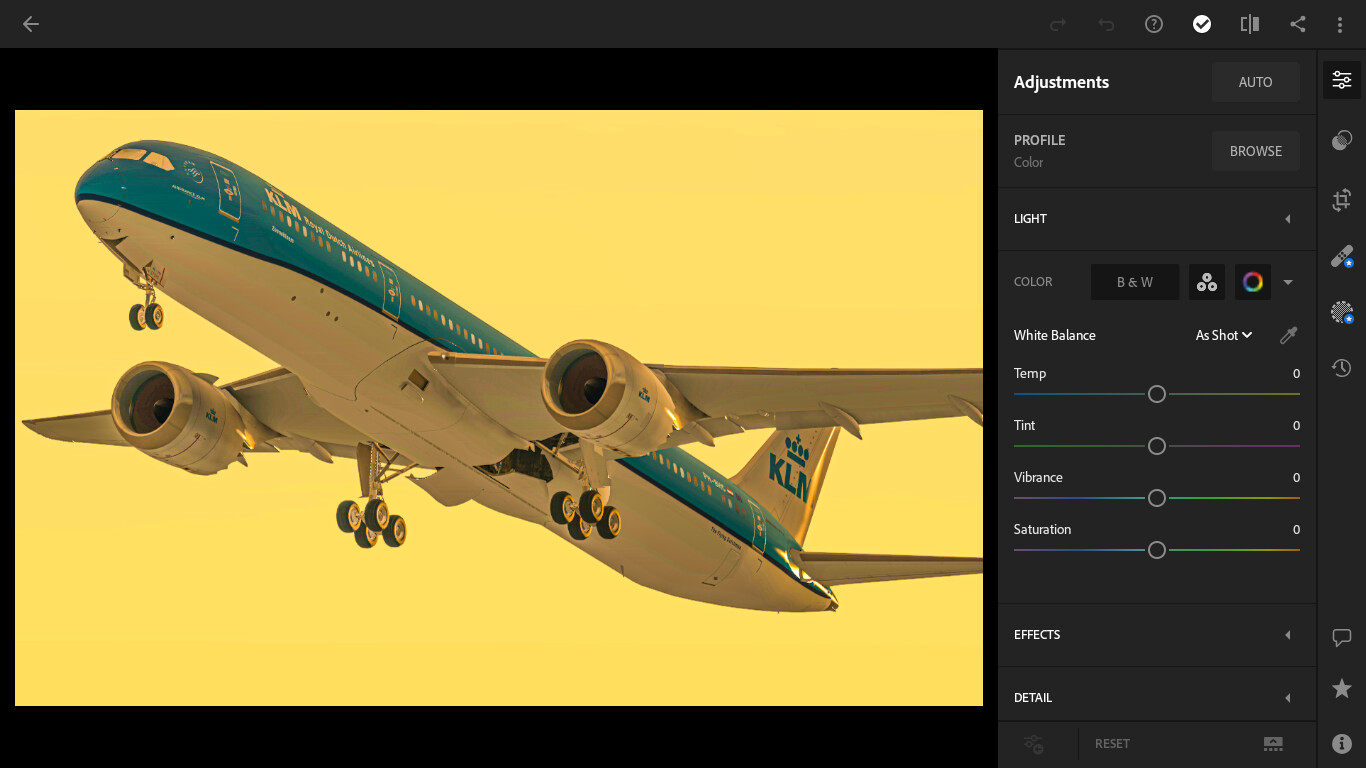The image size is (1366, 768).
Task: Click the White Balance label
Action: 1055,335
